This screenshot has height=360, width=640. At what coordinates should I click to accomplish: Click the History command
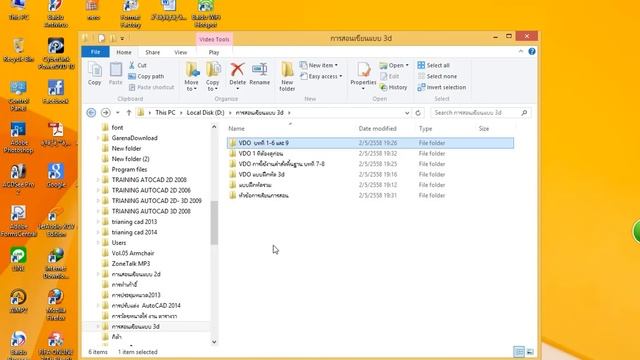(x=393, y=87)
